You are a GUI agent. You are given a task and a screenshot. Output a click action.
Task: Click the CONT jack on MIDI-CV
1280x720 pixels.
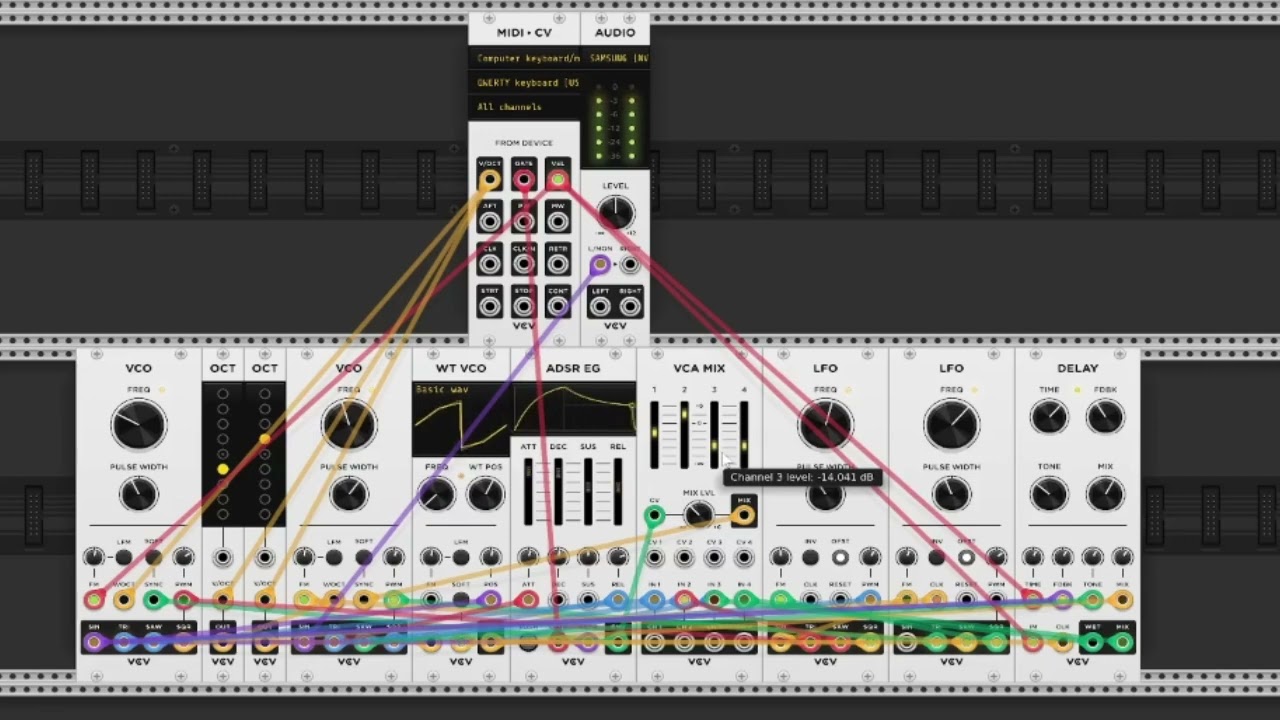(558, 305)
